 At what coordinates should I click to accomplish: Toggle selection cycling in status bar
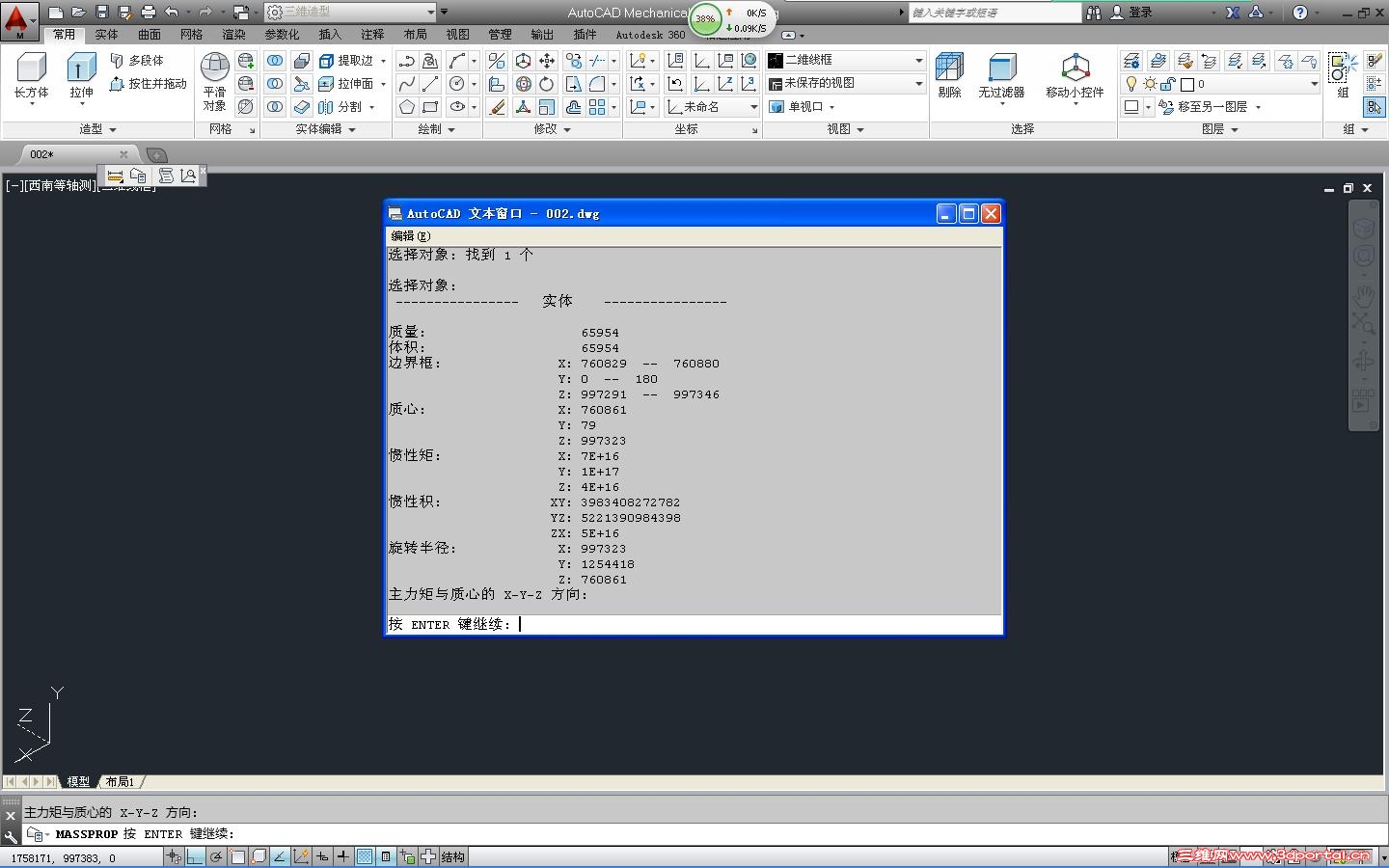point(407,856)
